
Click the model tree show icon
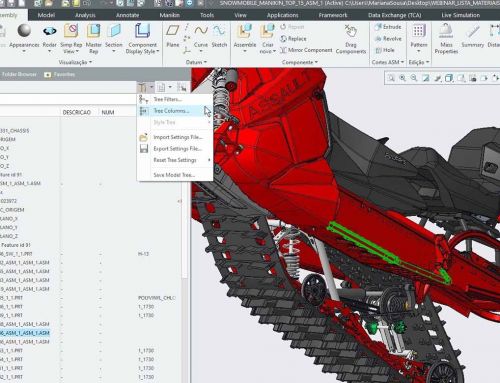click(x=161, y=88)
